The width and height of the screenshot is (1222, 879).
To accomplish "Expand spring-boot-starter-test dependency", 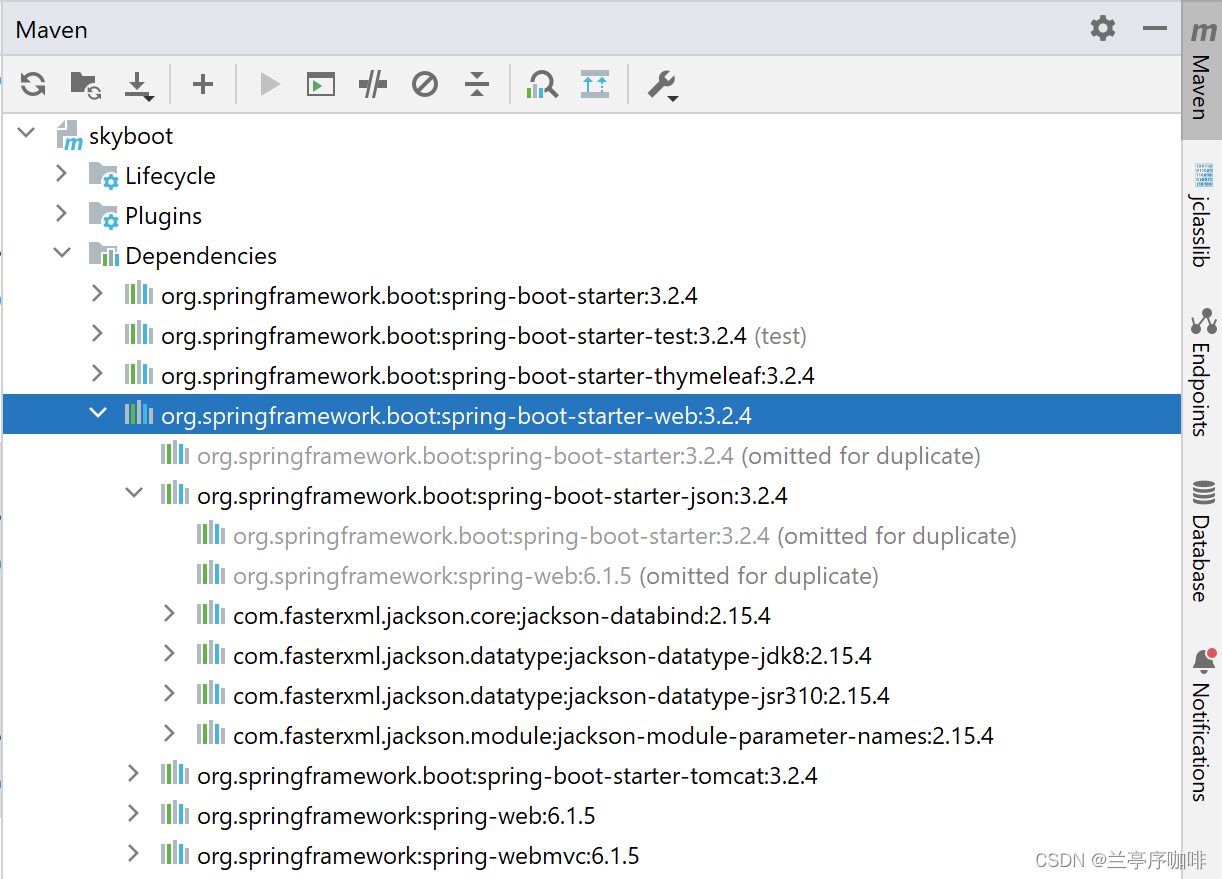I will point(97,333).
